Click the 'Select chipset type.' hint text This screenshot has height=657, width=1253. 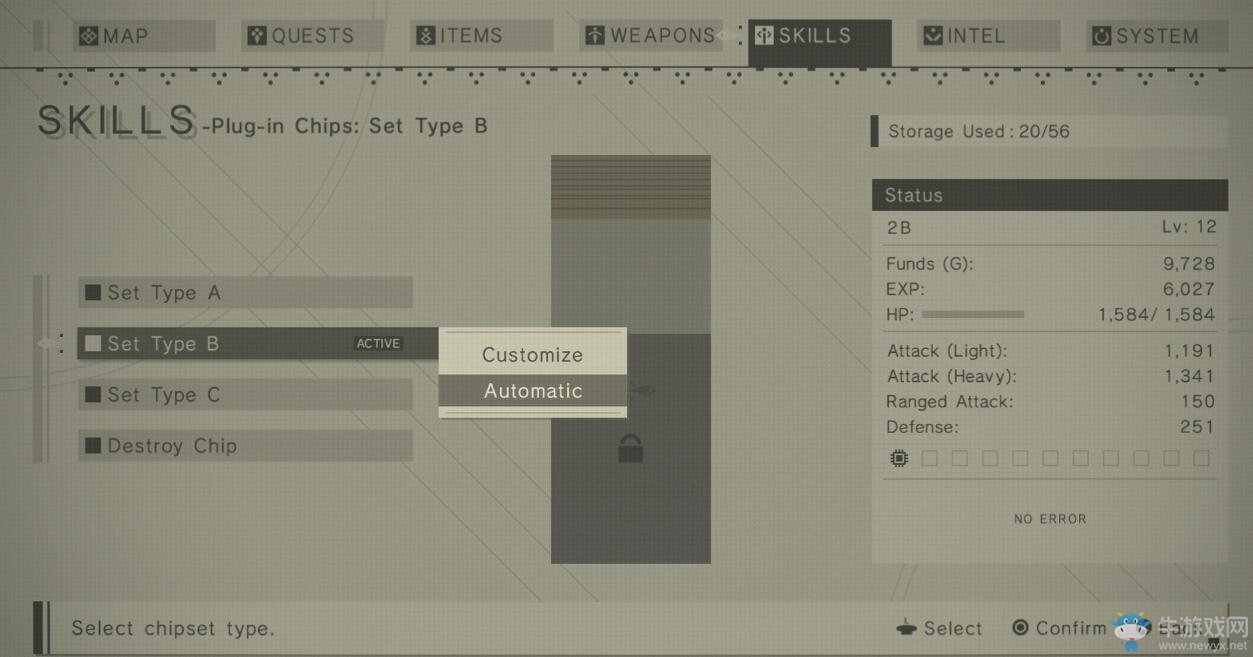(173, 628)
